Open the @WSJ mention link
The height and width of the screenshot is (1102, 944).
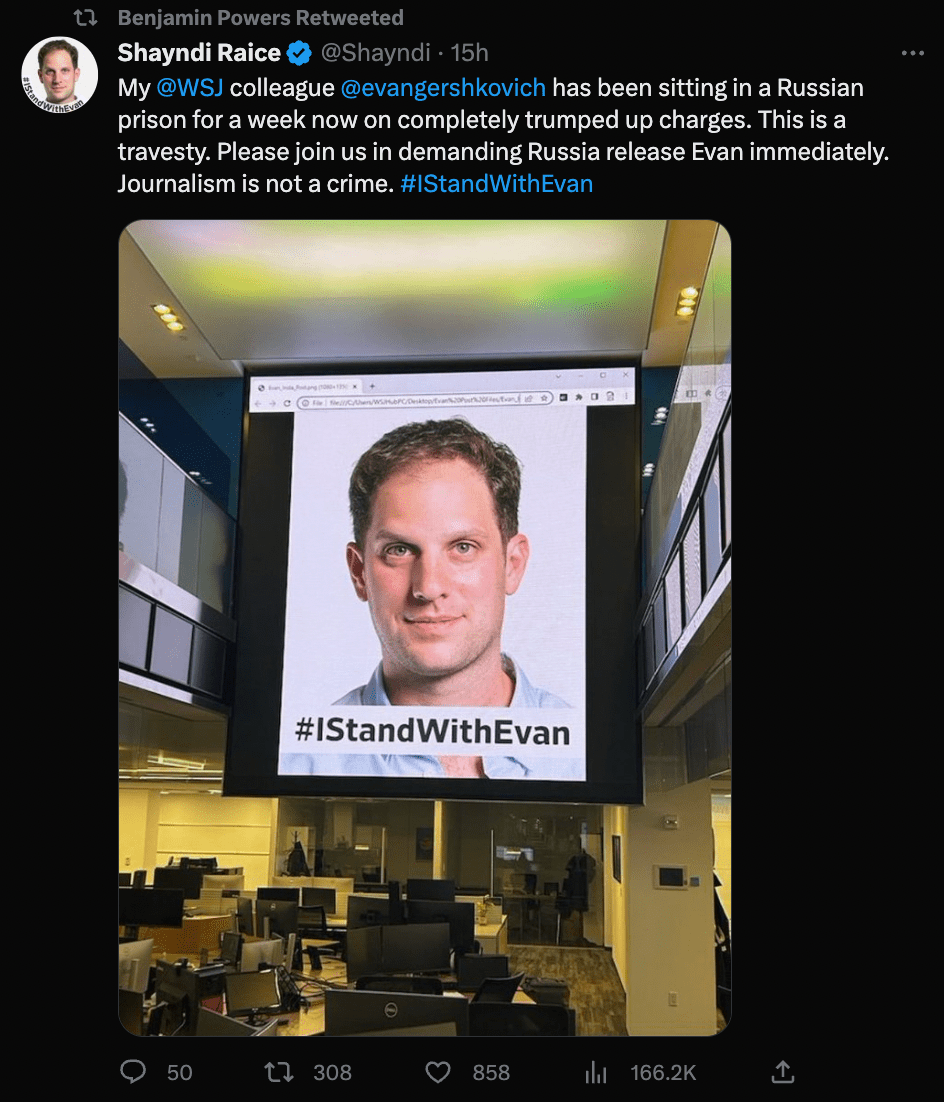[190, 87]
